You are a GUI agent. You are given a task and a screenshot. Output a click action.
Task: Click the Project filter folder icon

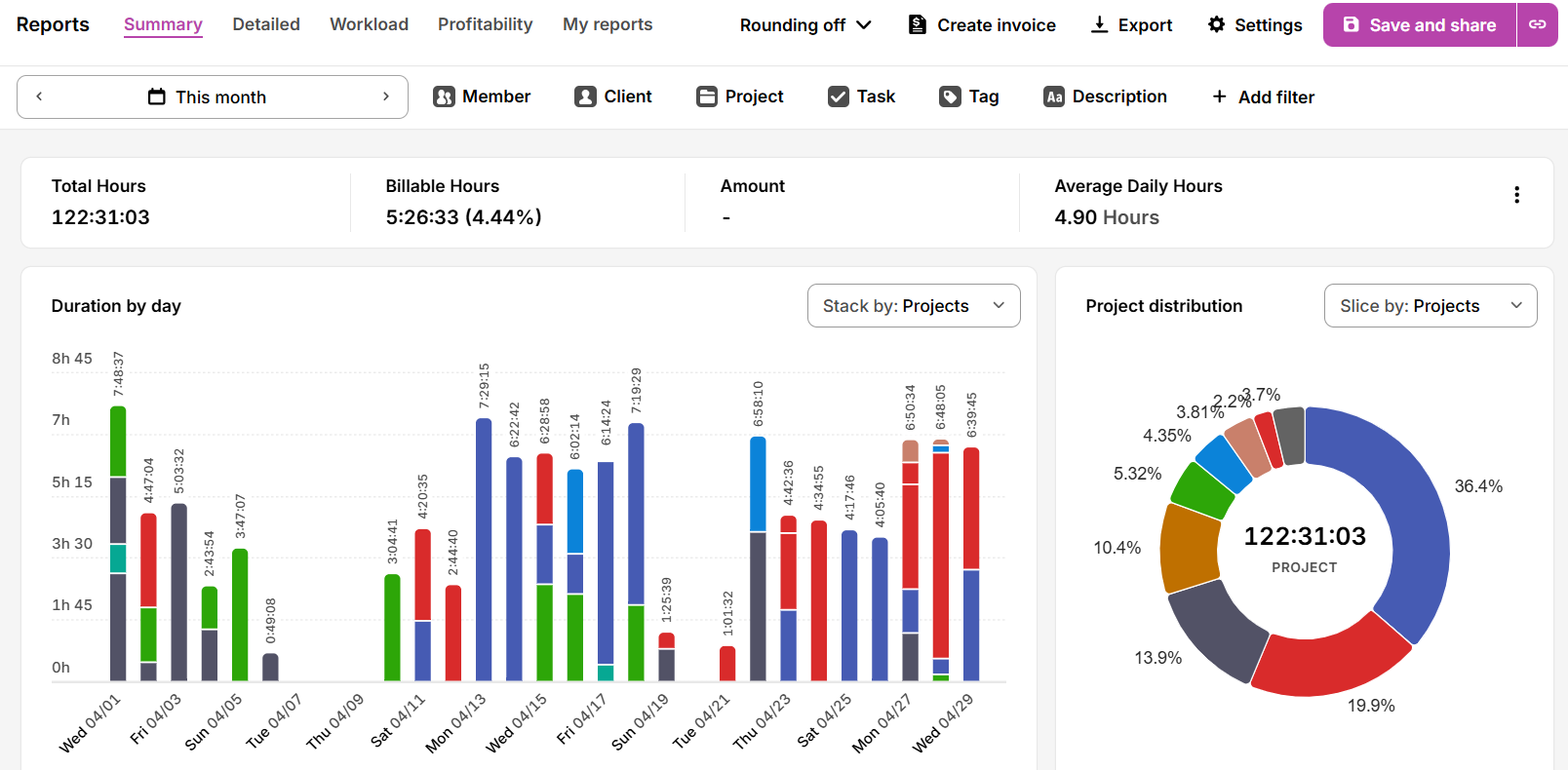(x=707, y=96)
